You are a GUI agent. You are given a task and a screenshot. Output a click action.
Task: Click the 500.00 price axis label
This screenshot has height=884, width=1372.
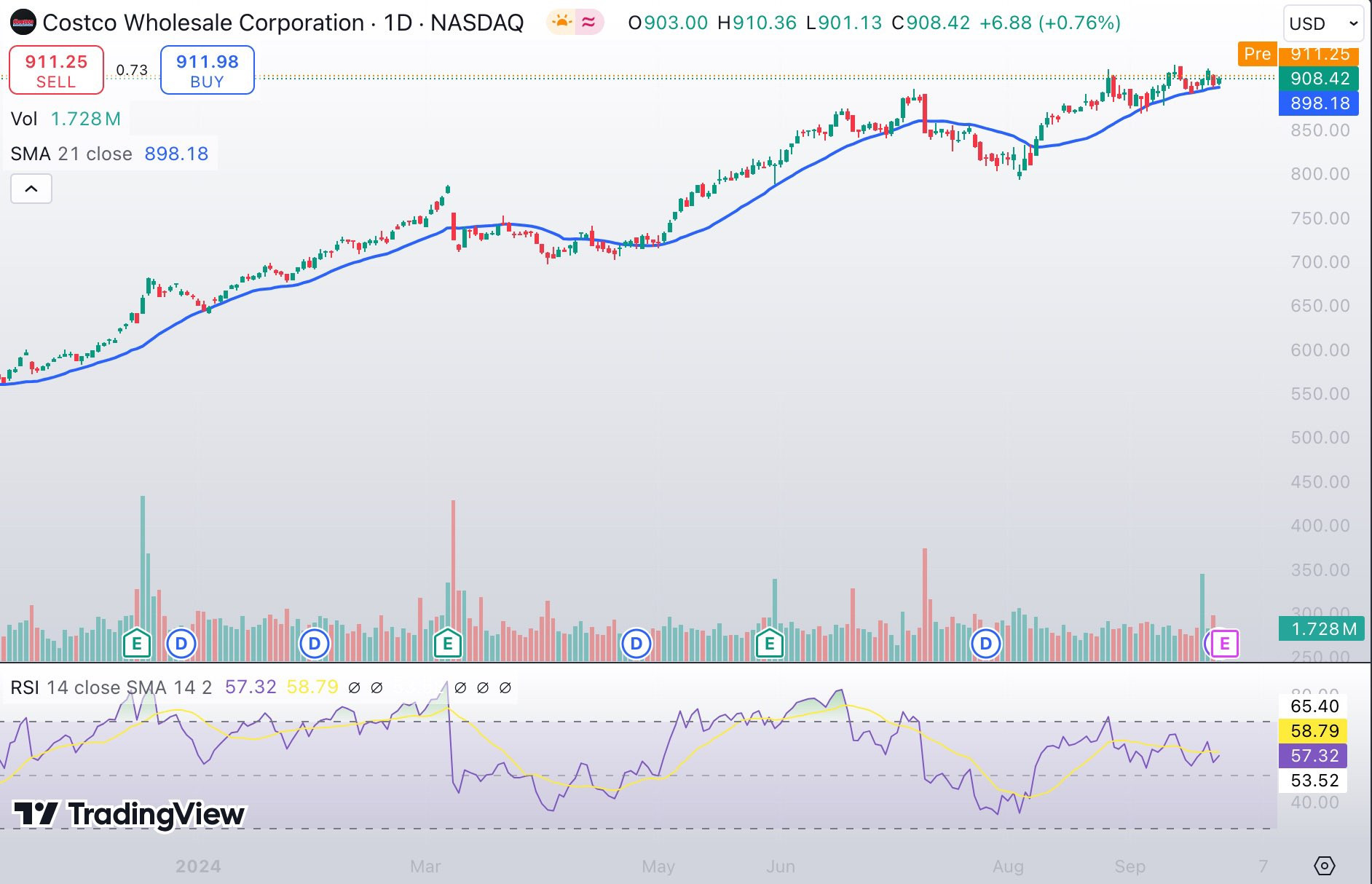1320,438
